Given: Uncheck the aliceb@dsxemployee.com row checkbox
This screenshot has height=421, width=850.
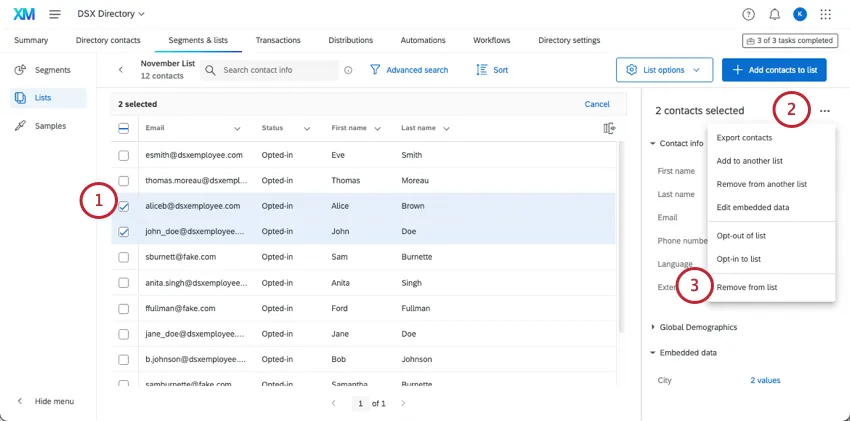Looking at the screenshot, I should [124, 206].
